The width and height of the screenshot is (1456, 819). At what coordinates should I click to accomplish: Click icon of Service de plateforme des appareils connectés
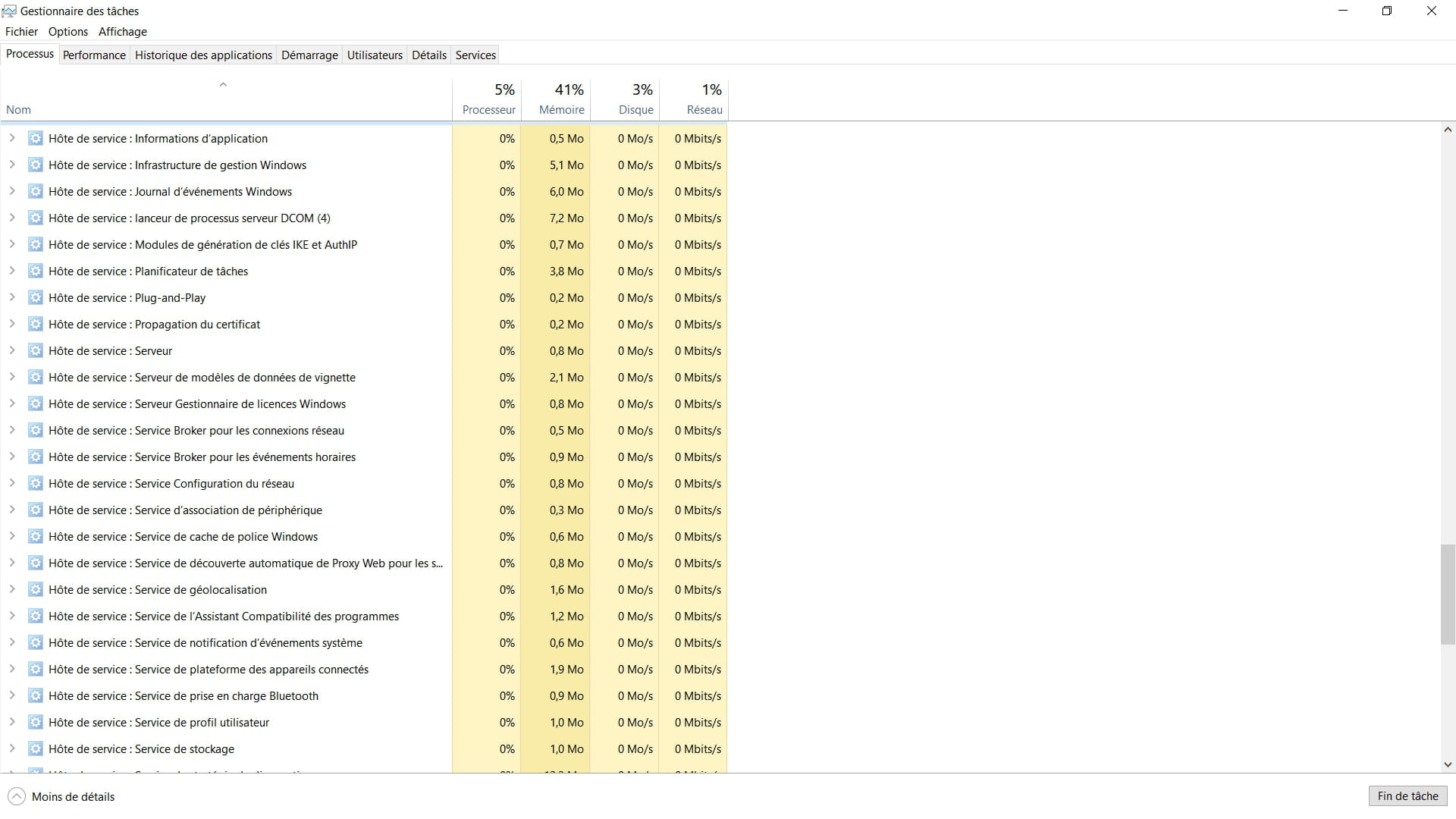[x=35, y=669]
